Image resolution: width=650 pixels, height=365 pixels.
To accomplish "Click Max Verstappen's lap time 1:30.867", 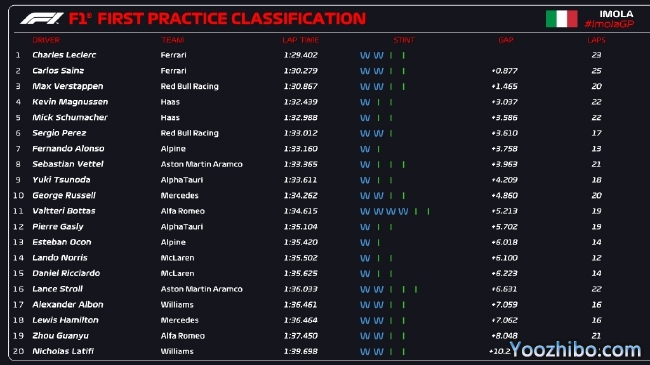I will pos(301,86).
